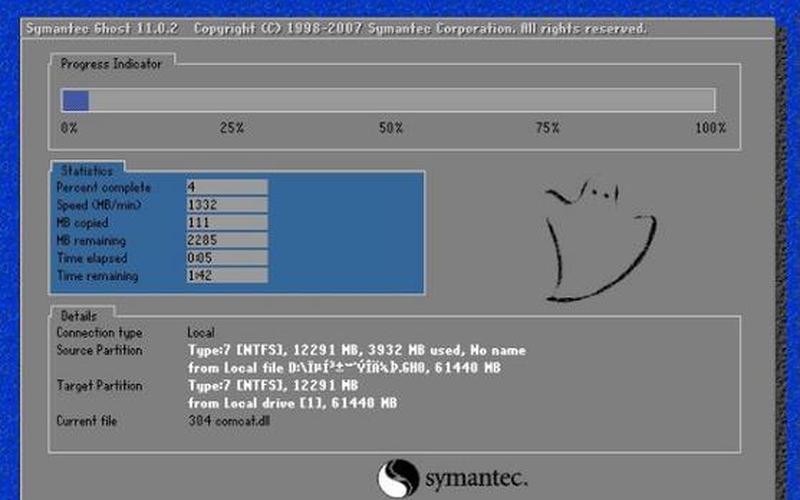Click the blue filled progress bar segment
The image size is (800, 500).
pyautogui.click(x=76, y=101)
